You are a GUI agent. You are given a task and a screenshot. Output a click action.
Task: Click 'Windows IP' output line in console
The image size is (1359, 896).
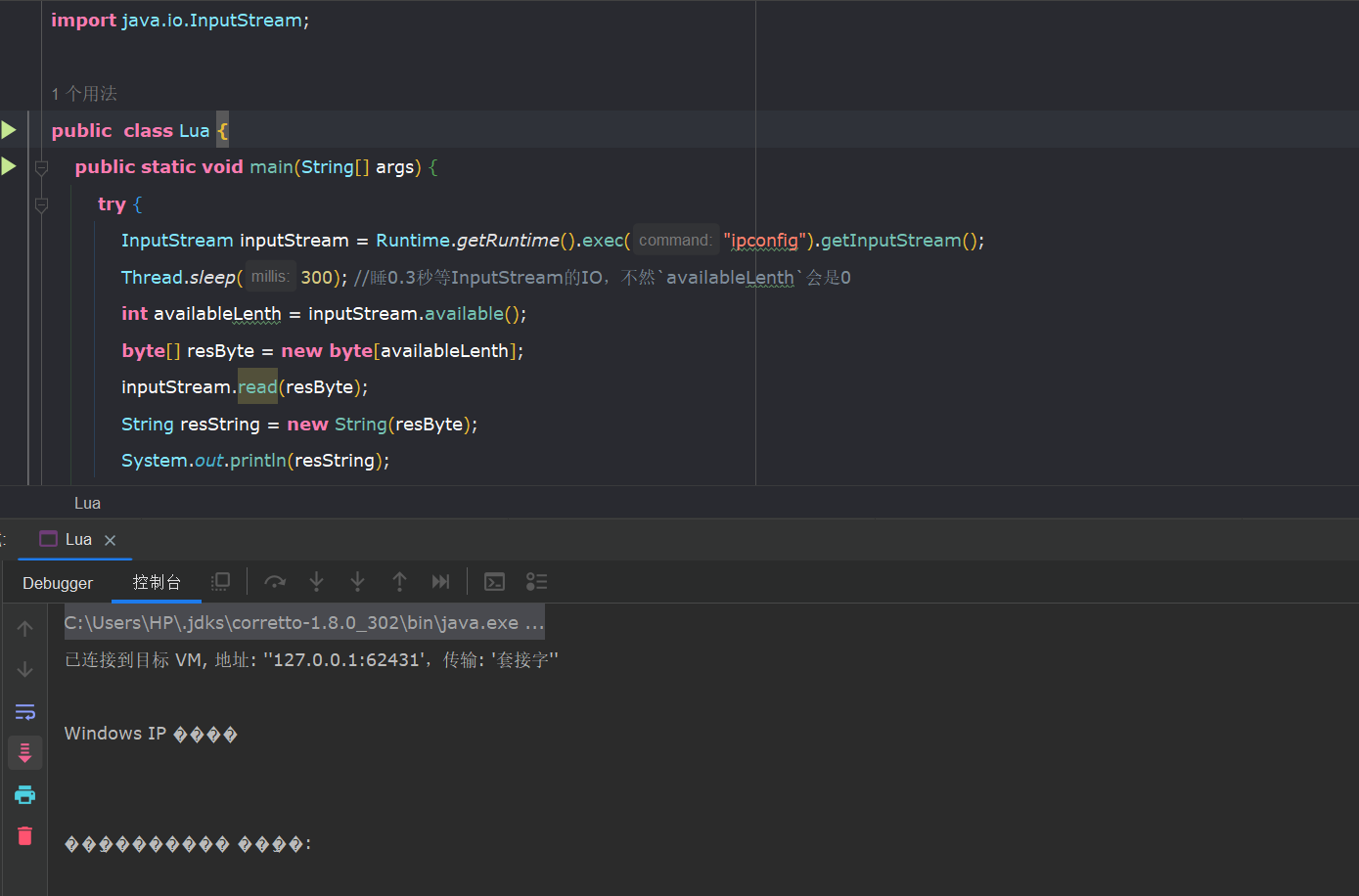click(x=151, y=734)
